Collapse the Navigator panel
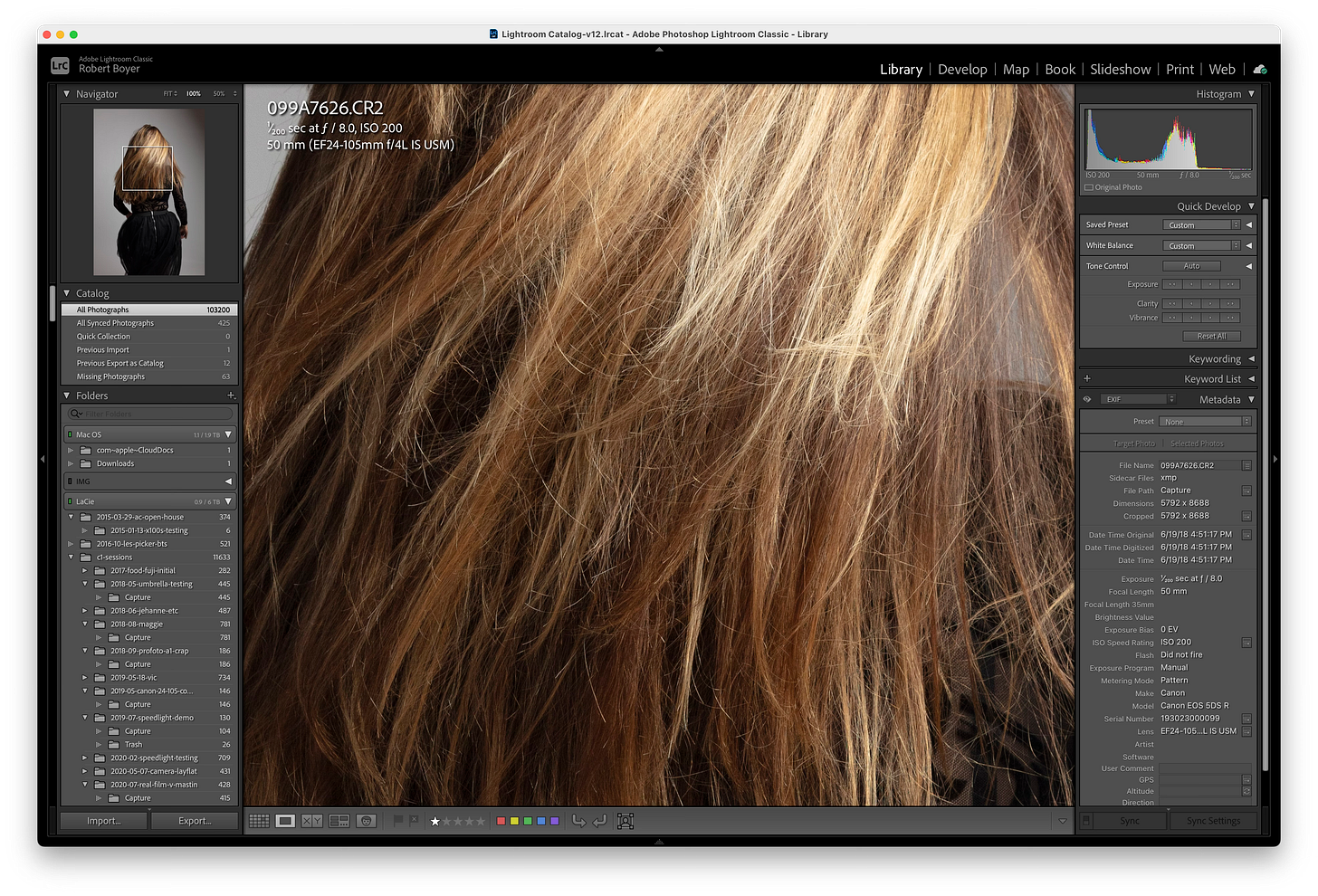Viewport: 1318px width, 896px height. coord(66,93)
